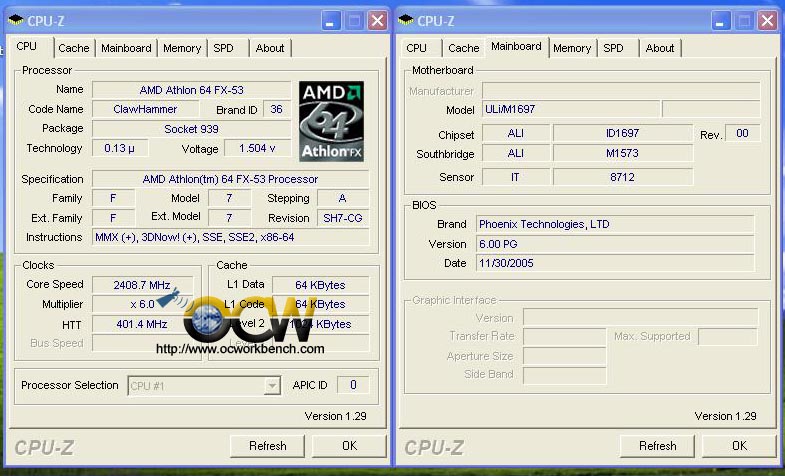This screenshot has height=476, width=785.
Task: Click the empty Manufacturer field
Action: pyautogui.click(x=621, y=91)
